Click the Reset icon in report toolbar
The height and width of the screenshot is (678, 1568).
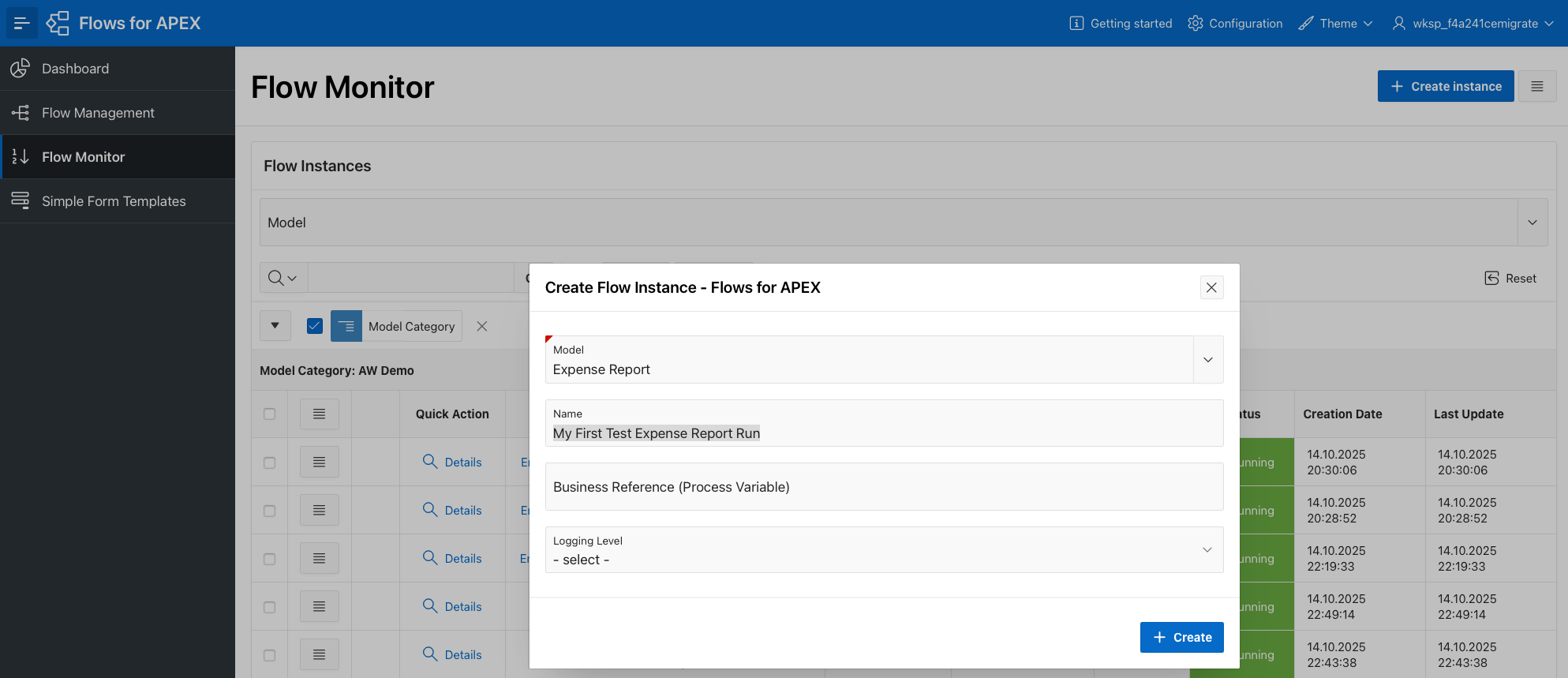(x=1491, y=278)
